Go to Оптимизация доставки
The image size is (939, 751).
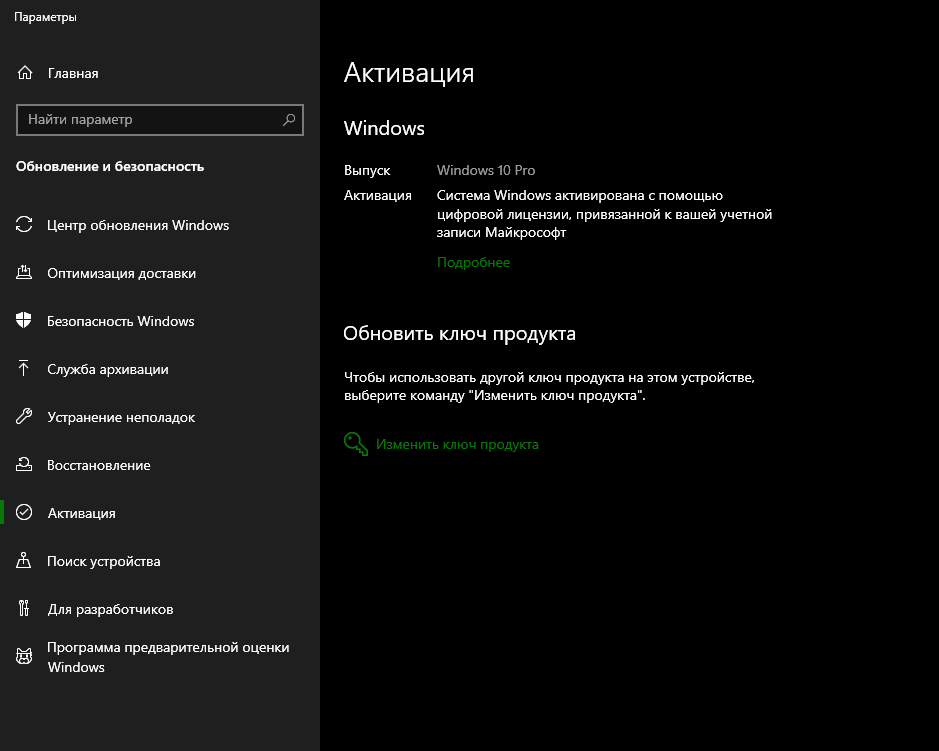point(122,273)
